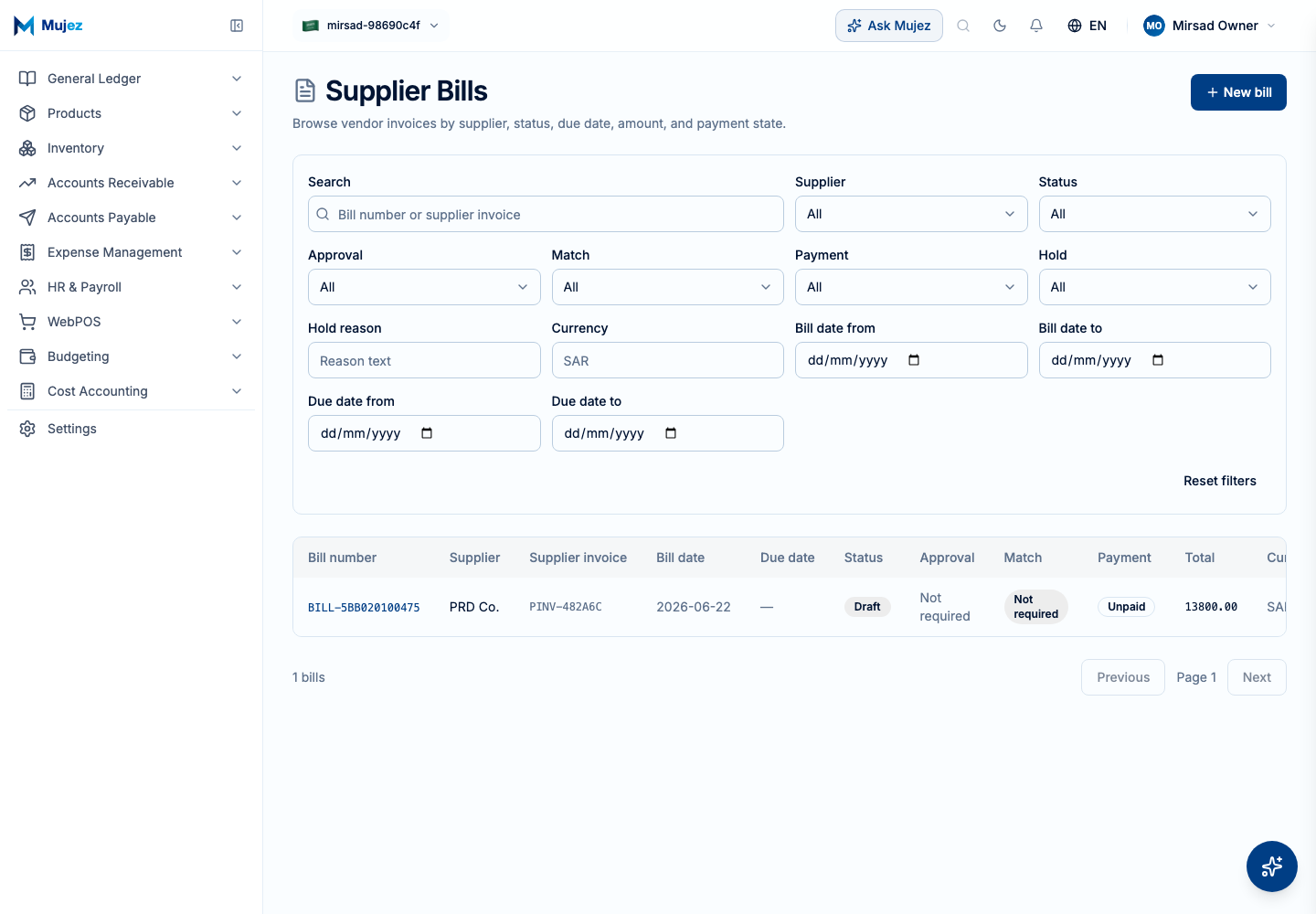Click the Accounts Receivable trend icon
This screenshot has height=914, width=1316.
[x=27, y=183]
